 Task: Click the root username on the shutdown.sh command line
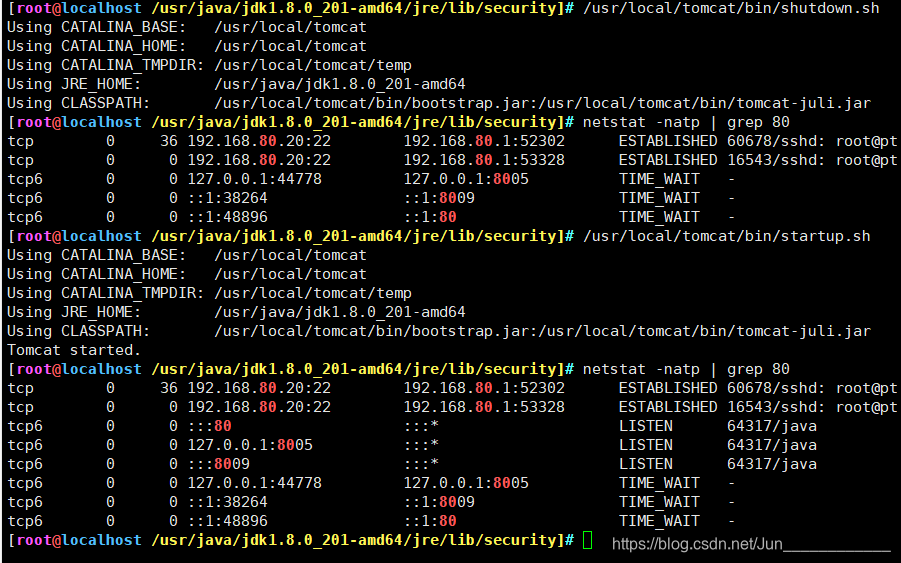[34, 8]
